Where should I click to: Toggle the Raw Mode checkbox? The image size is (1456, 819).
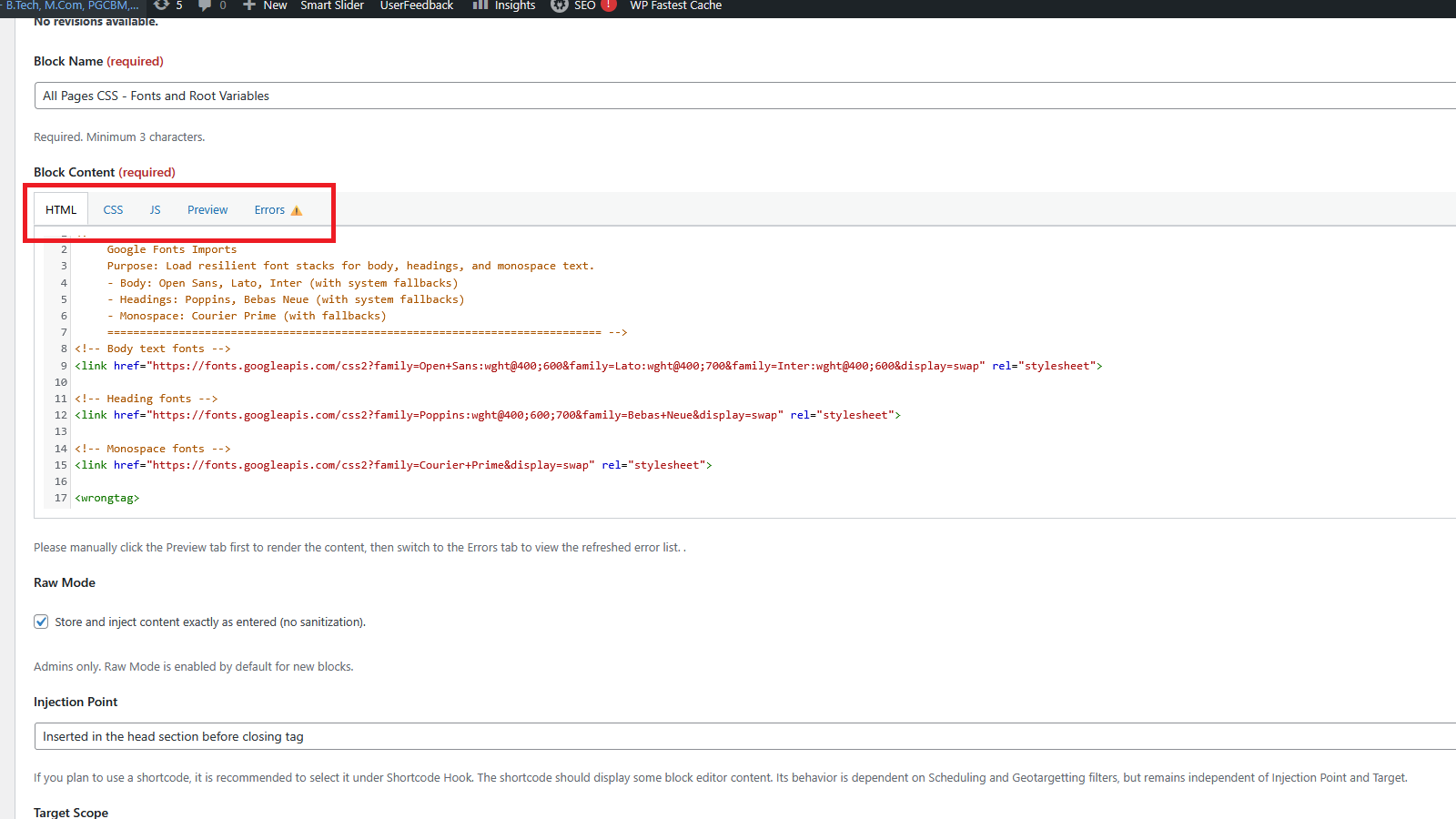point(41,622)
